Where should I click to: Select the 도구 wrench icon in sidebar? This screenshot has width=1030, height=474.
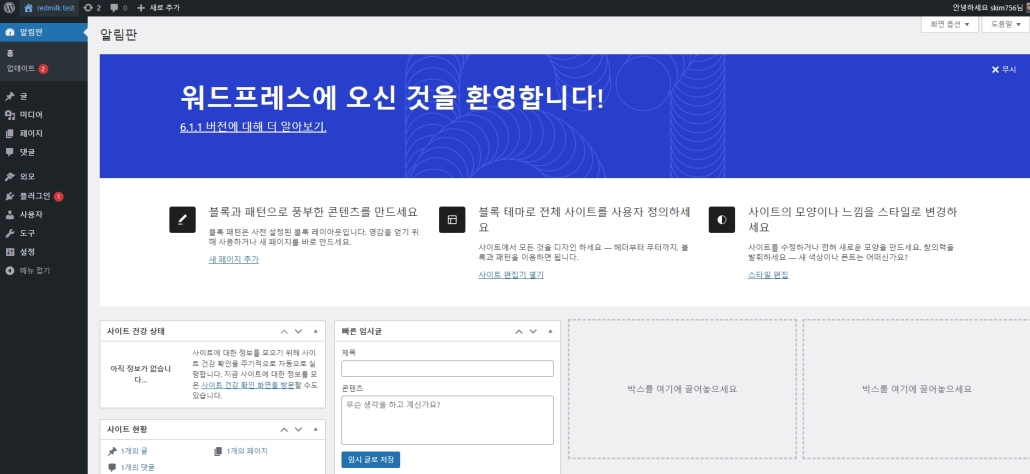tap(9, 233)
